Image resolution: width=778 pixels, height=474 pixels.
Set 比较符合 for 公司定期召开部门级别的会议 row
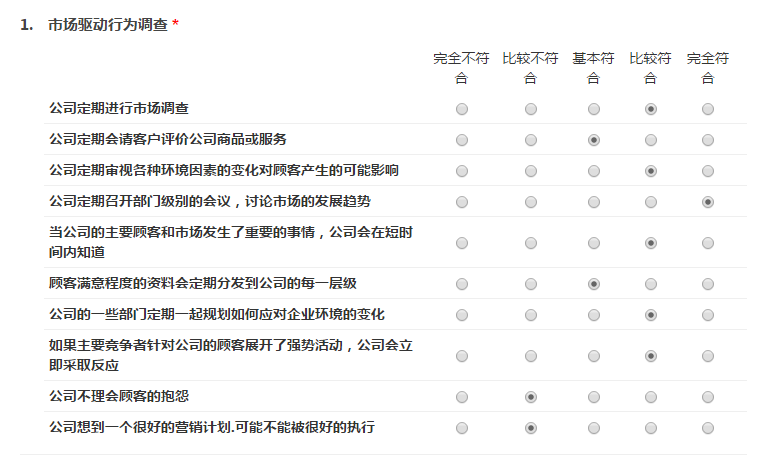tap(651, 202)
